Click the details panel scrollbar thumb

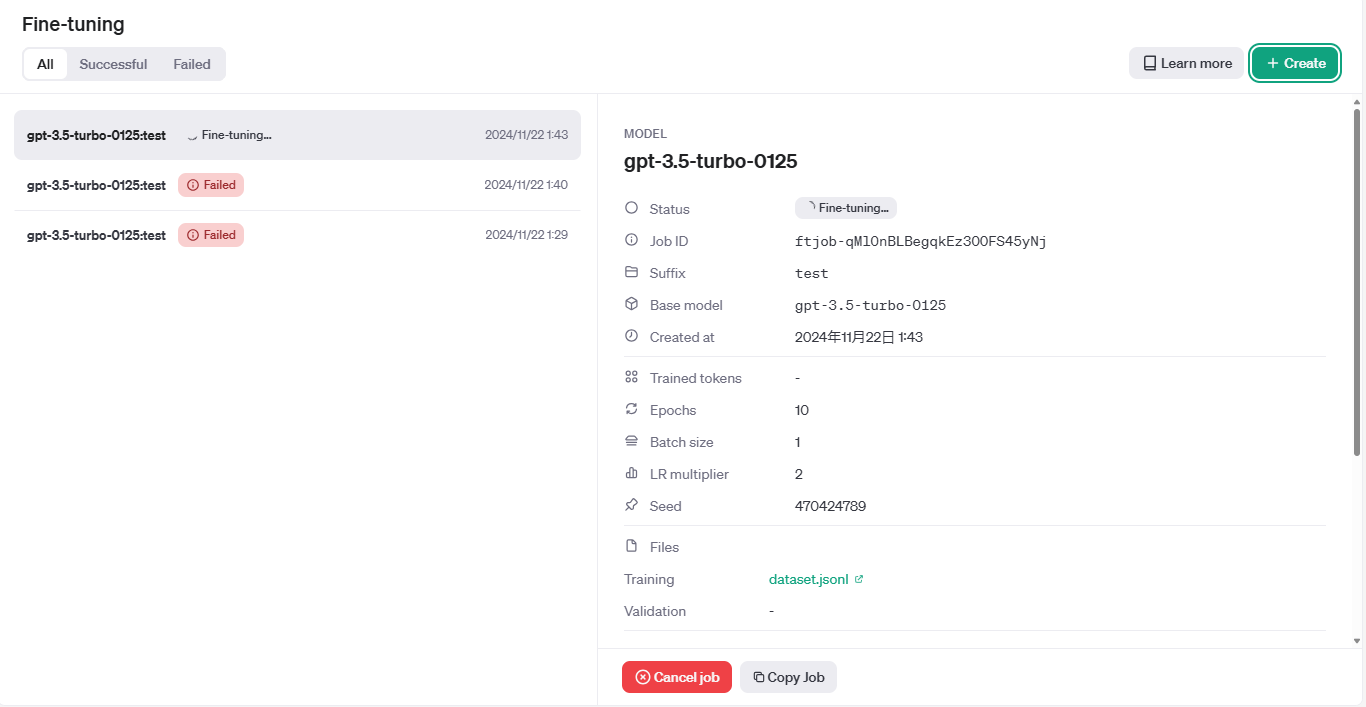1357,280
